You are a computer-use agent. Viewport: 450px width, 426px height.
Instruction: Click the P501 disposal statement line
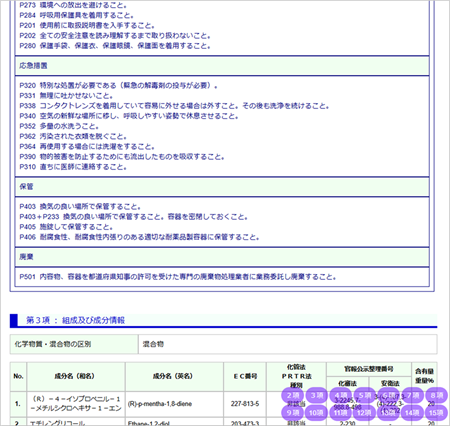pos(178,277)
